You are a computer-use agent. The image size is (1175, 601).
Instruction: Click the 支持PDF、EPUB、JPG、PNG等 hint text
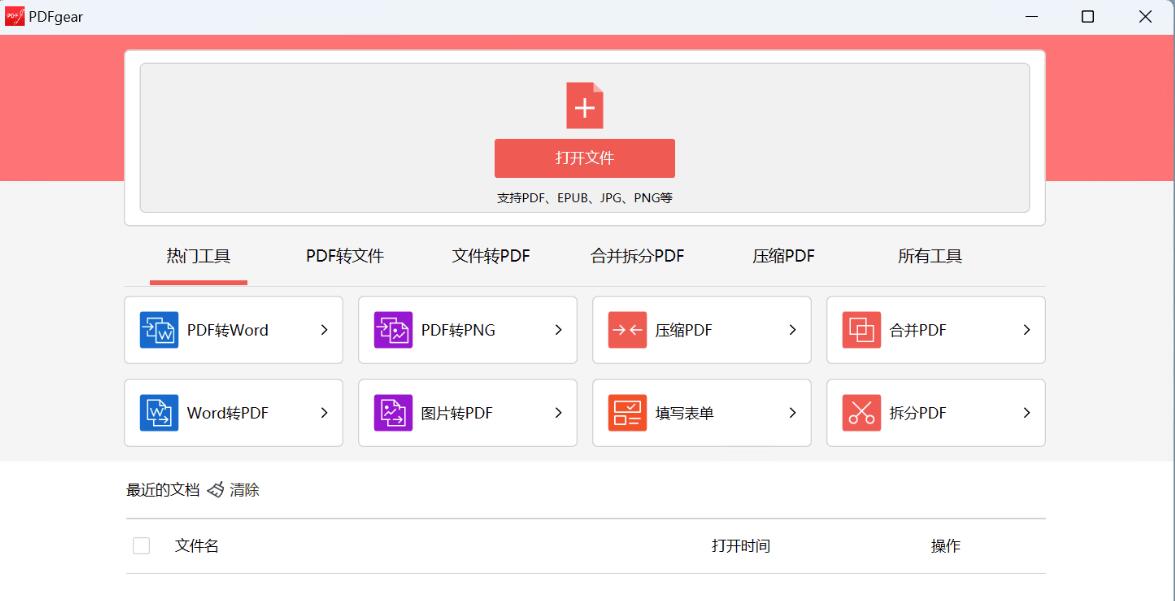tap(585, 199)
